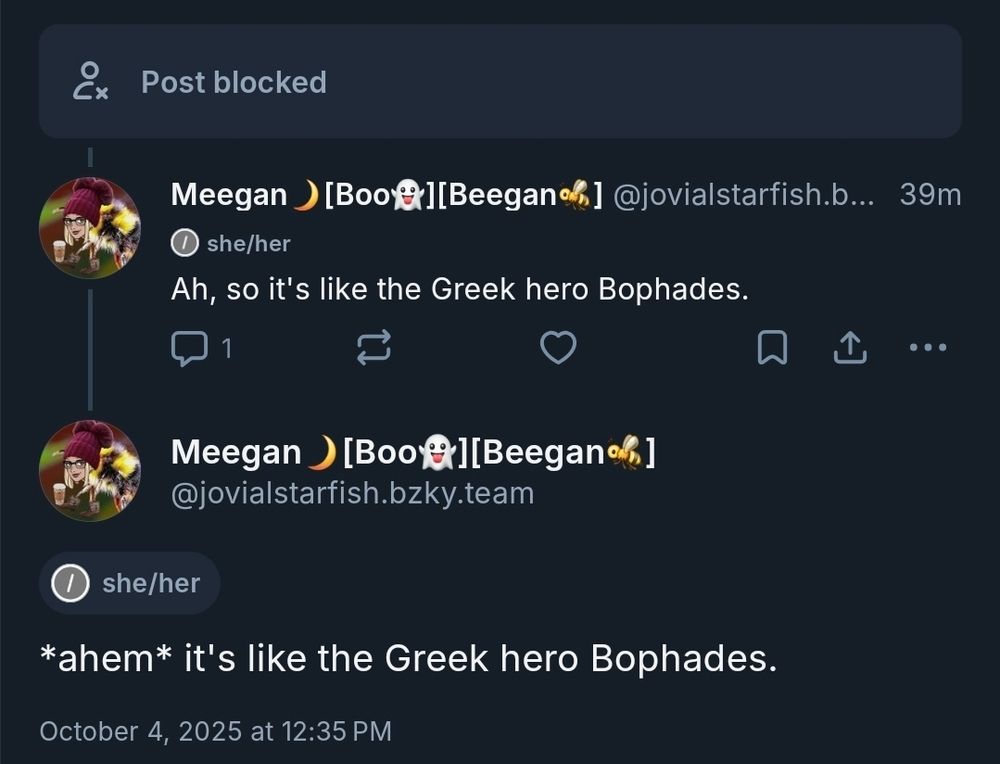
Task: Like the reply with the heart icon
Action: click(x=558, y=348)
